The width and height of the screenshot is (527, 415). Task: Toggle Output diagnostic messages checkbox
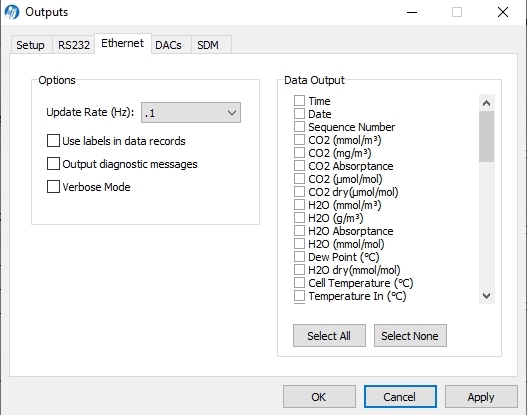53,164
